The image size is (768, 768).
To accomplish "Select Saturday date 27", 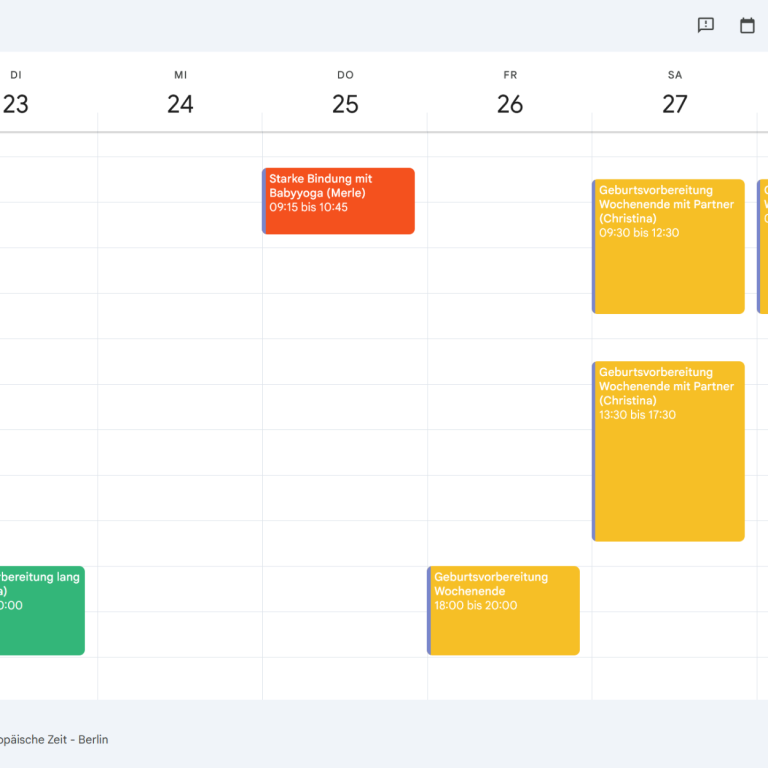I will click(675, 104).
